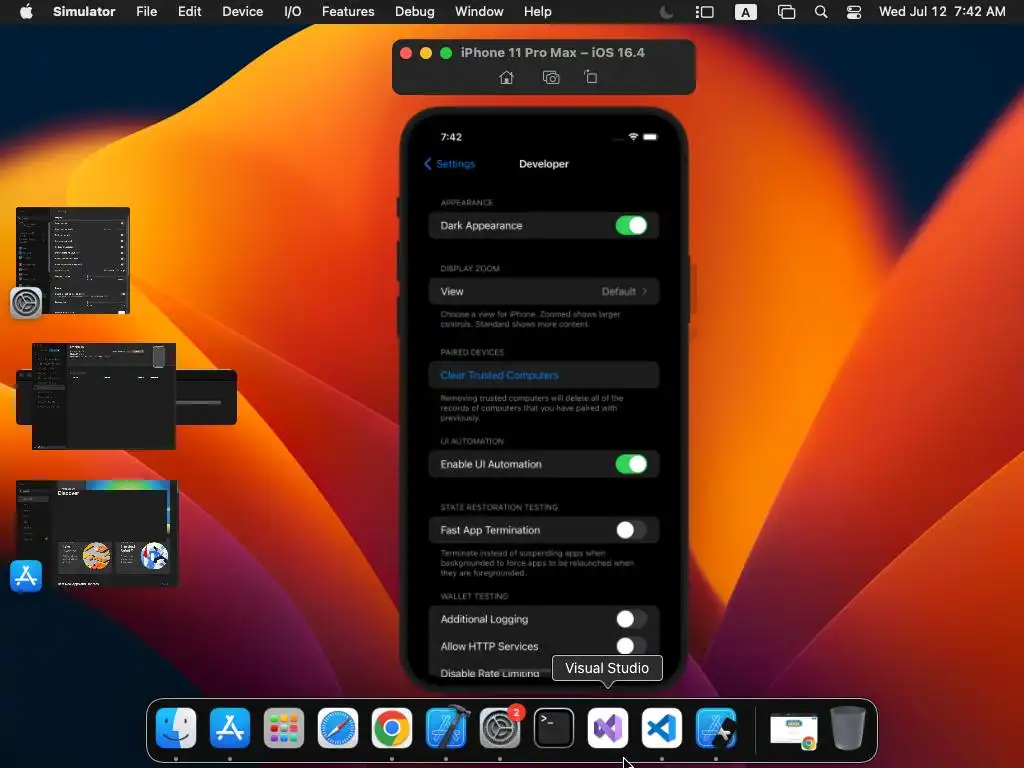The width and height of the screenshot is (1024, 768).
Task: Open the Features menu
Action: 348,12
